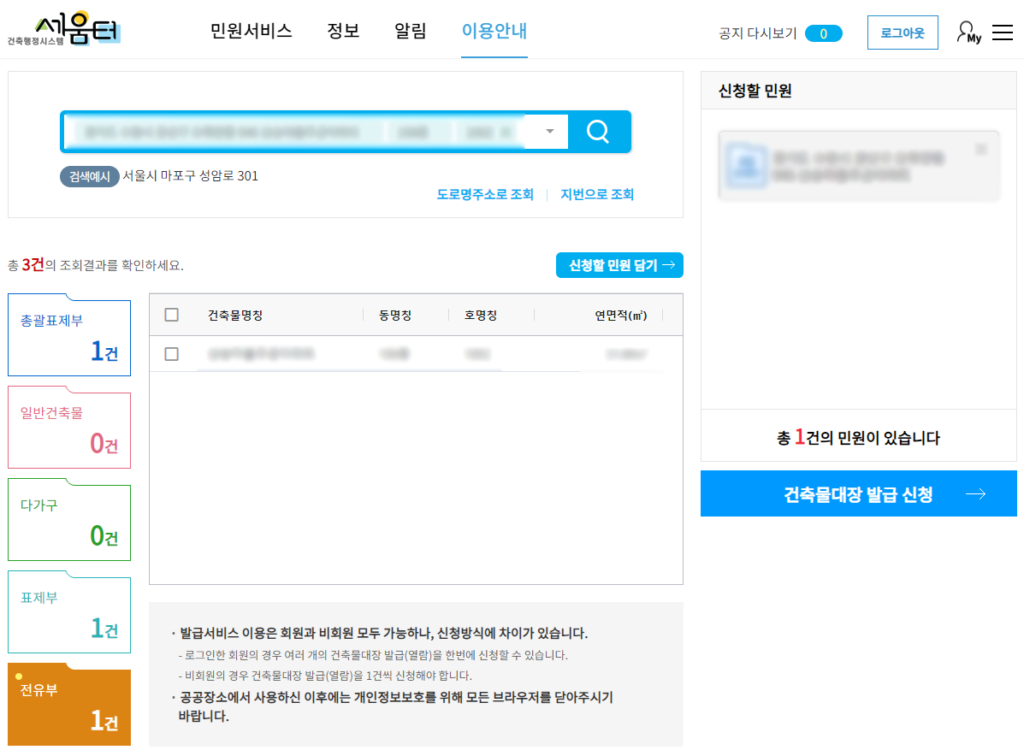Viewport: 1024px width, 756px height.
Task: Click the 세움터 logo
Action: pos(64,29)
